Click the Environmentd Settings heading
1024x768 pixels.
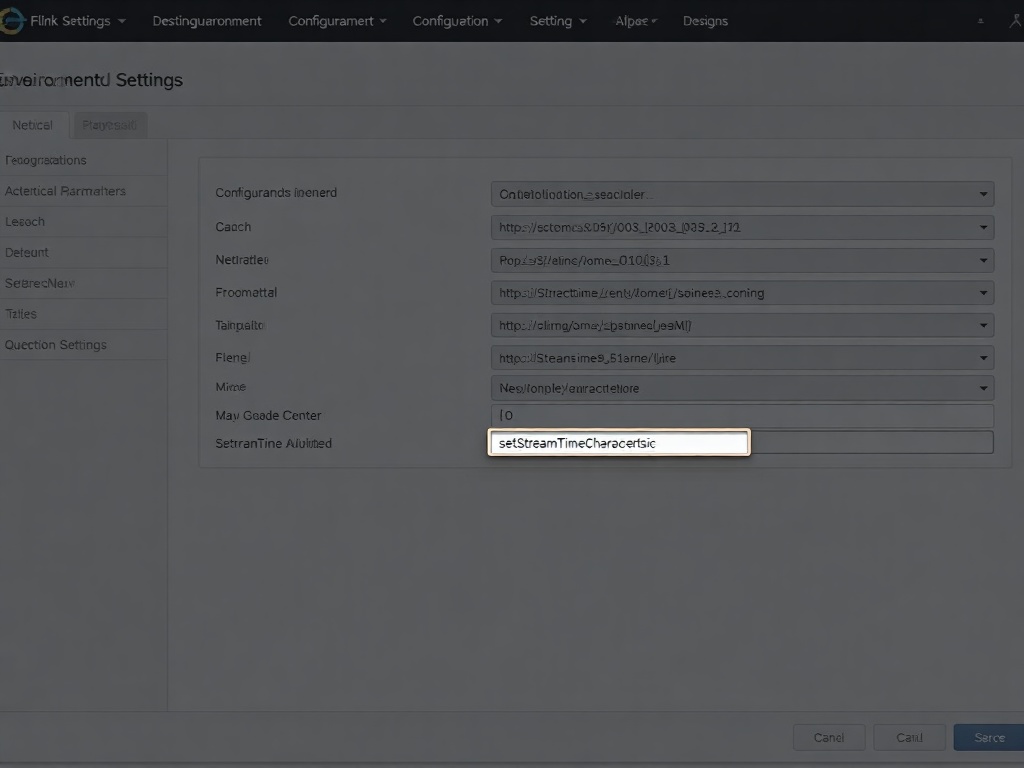click(x=91, y=80)
